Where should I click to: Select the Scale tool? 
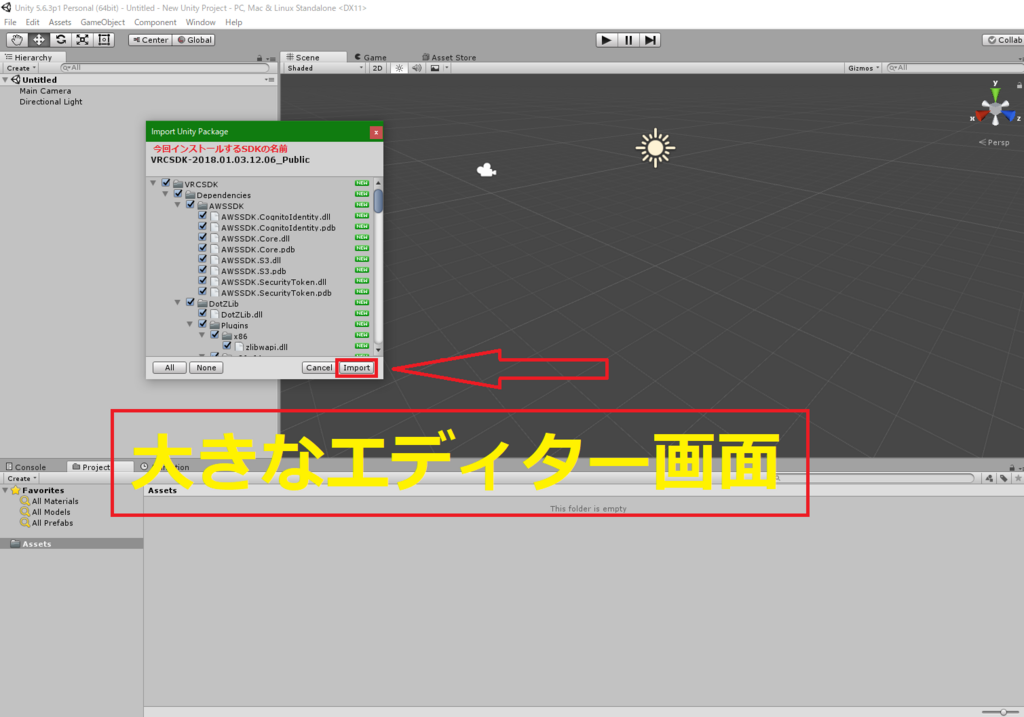[x=82, y=40]
